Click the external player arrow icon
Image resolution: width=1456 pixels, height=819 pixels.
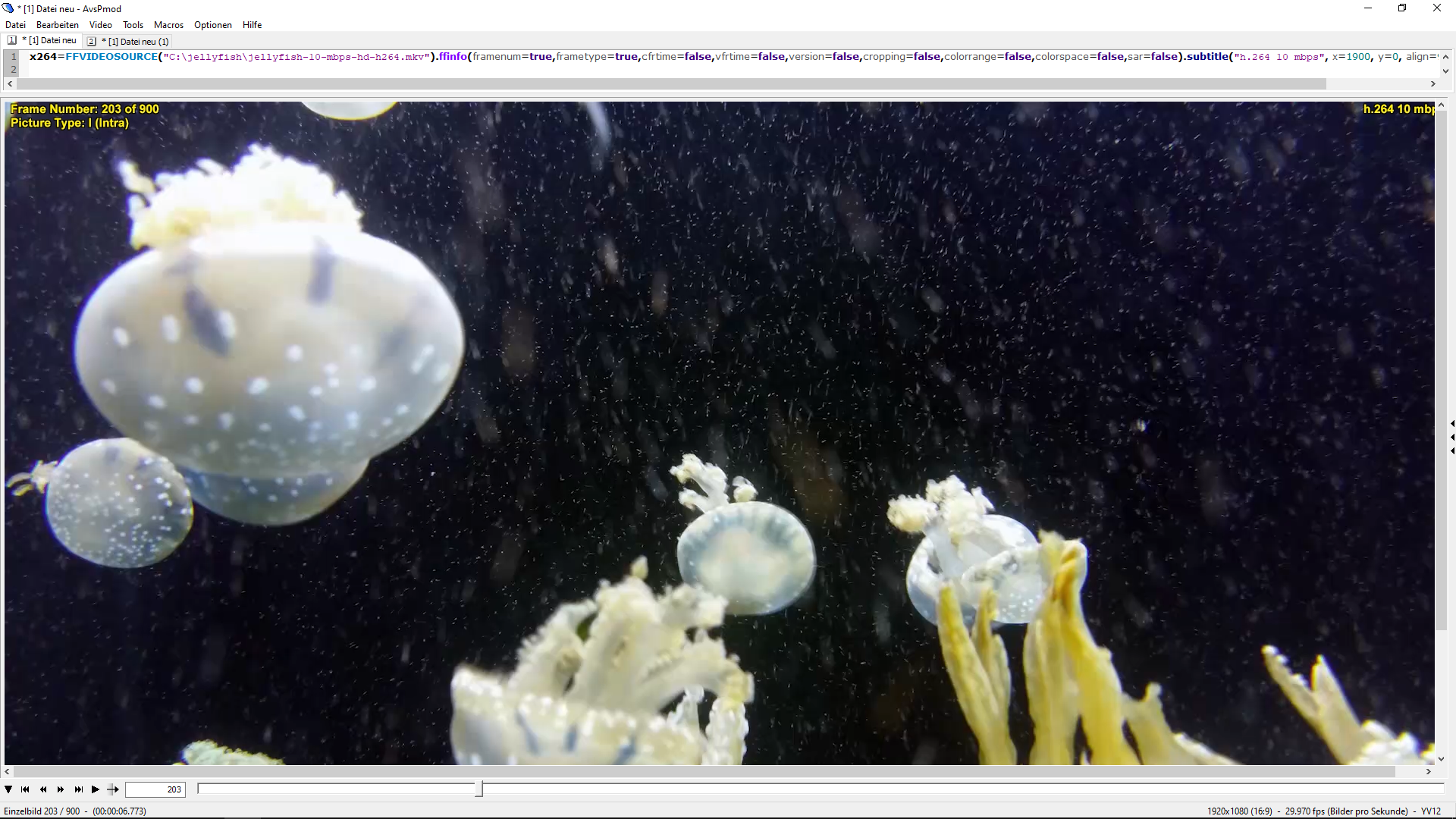(113, 789)
